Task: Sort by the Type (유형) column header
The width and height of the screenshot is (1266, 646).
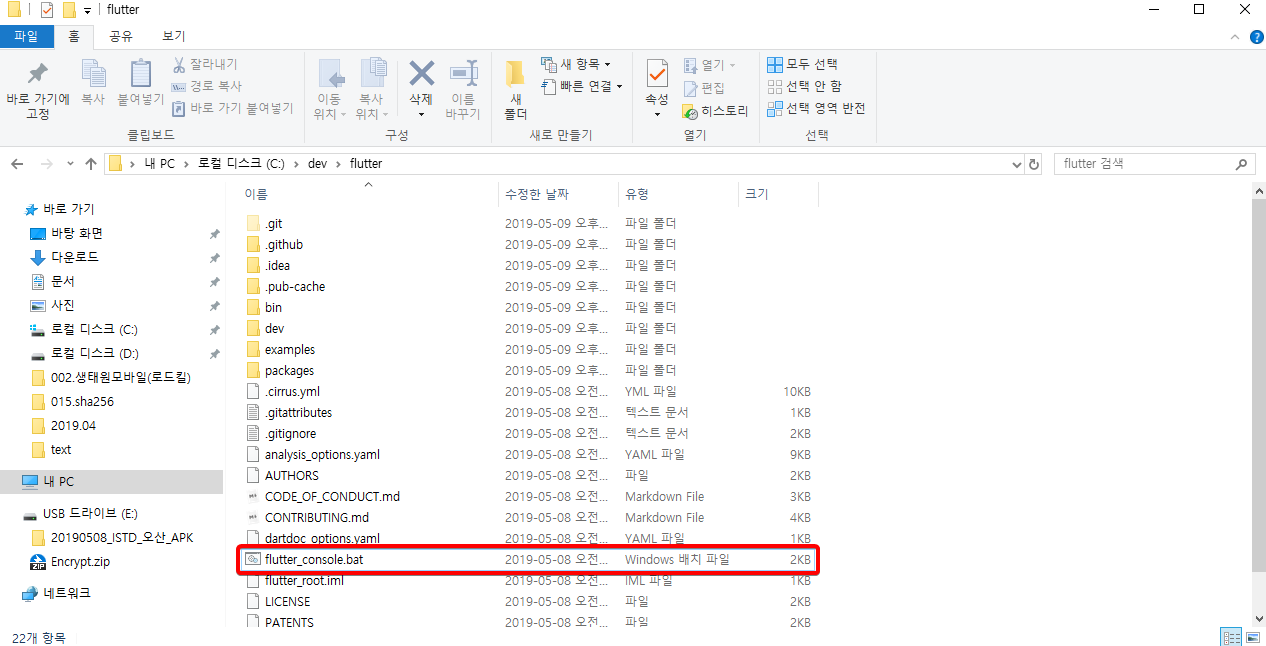Action: point(637,194)
